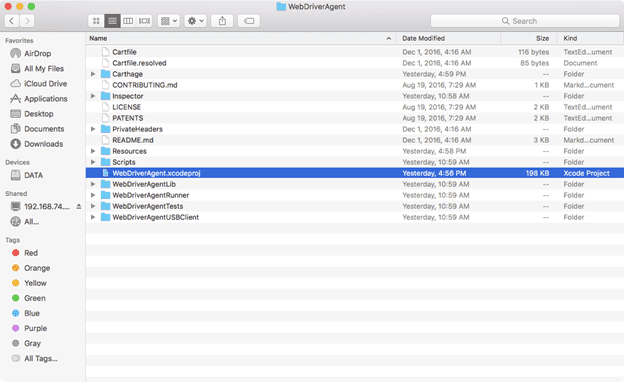Filter by Blue tag

31,314
